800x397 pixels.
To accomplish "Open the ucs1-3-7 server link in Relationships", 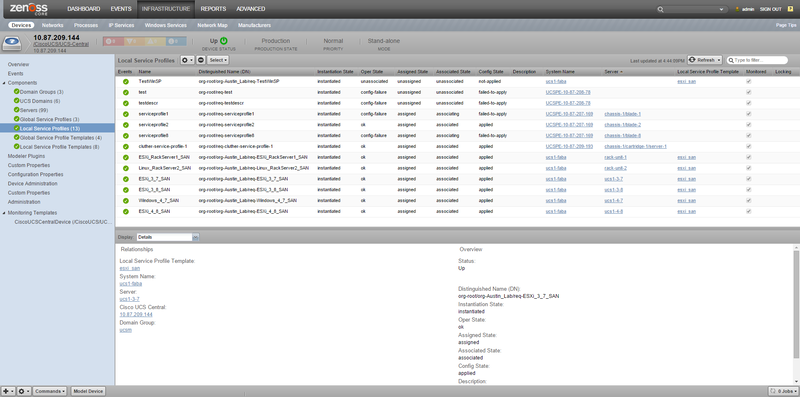I will [129, 299].
